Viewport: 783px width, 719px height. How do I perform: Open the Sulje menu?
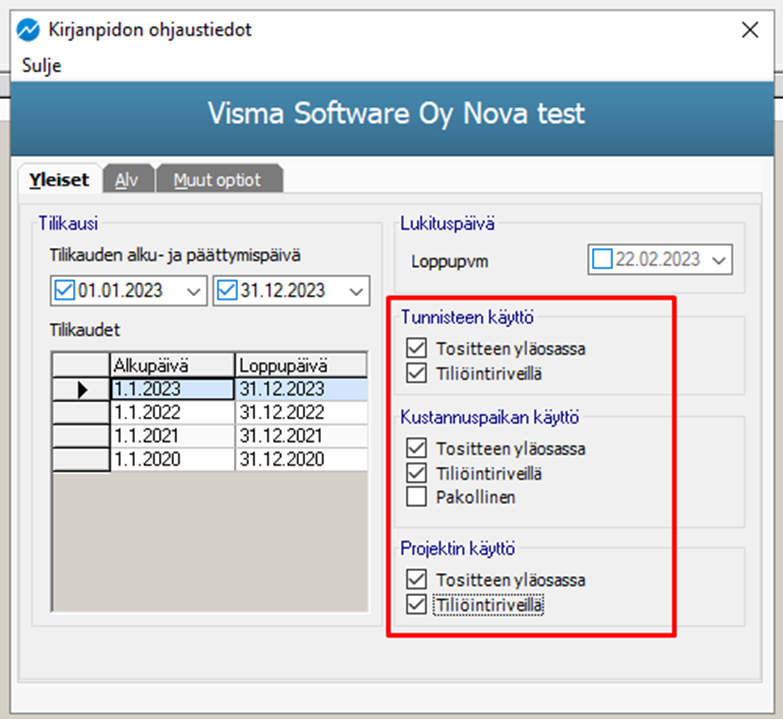coord(41,65)
